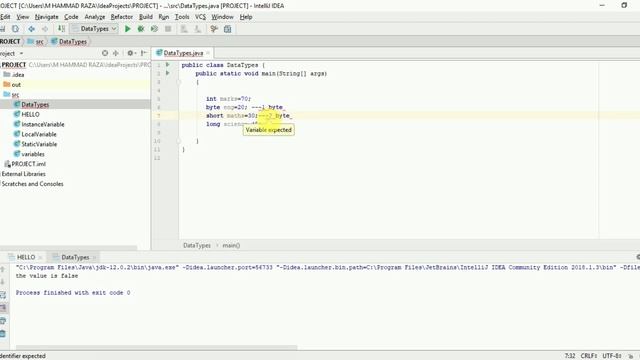Run DataTypes with the green play icon
The width and height of the screenshot is (640, 360).
click(128, 29)
